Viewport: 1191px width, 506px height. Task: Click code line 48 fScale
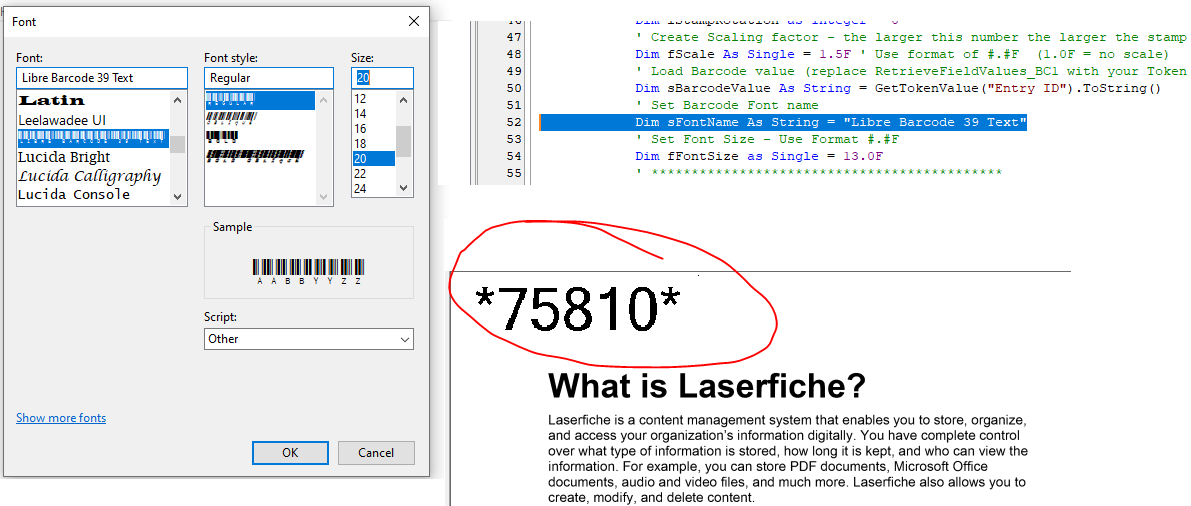(901, 54)
